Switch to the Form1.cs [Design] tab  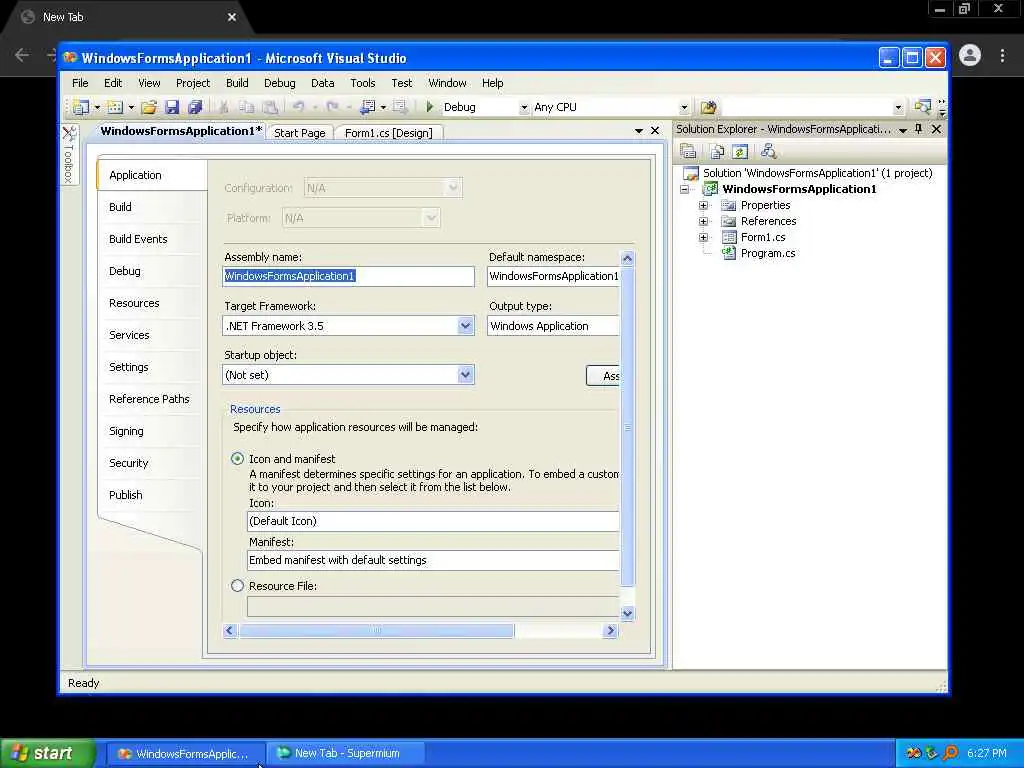pyautogui.click(x=389, y=133)
